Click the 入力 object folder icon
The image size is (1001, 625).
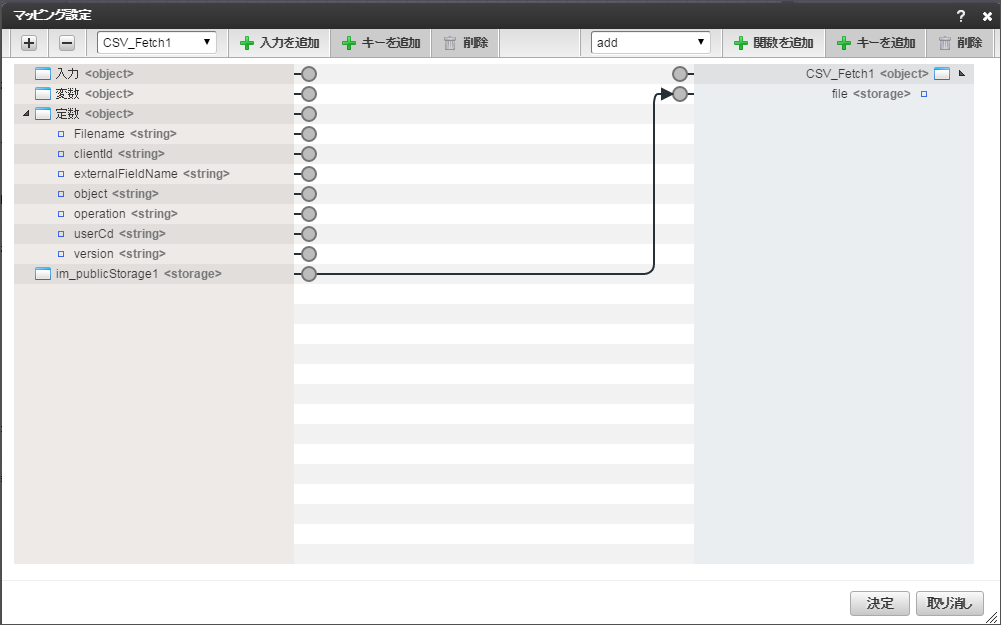coord(43,74)
